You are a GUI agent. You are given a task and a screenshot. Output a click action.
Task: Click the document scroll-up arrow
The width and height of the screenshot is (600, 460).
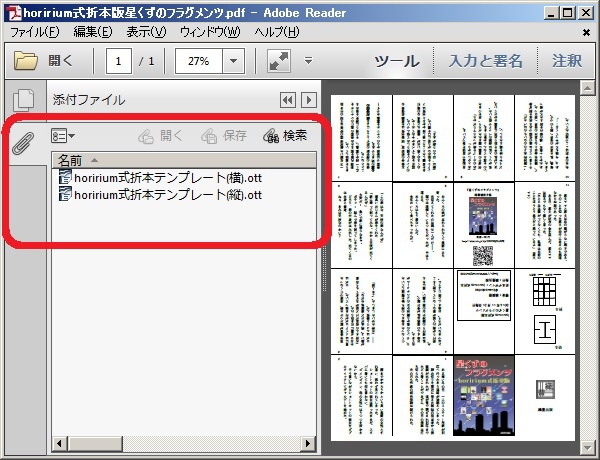click(x=587, y=88)
